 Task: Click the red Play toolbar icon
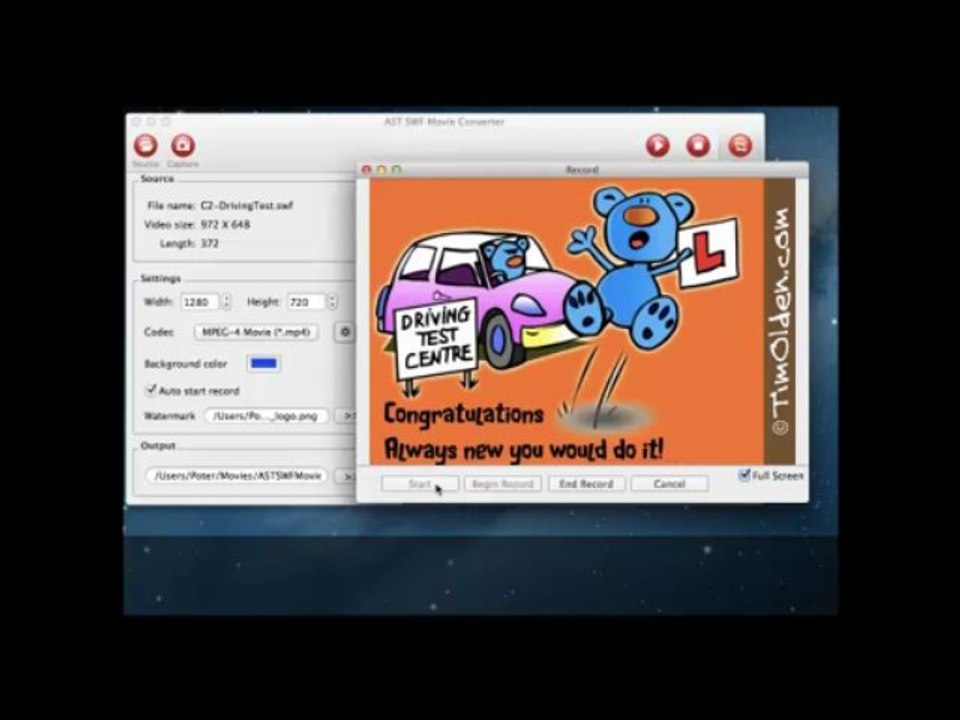(x=658, y=146)
